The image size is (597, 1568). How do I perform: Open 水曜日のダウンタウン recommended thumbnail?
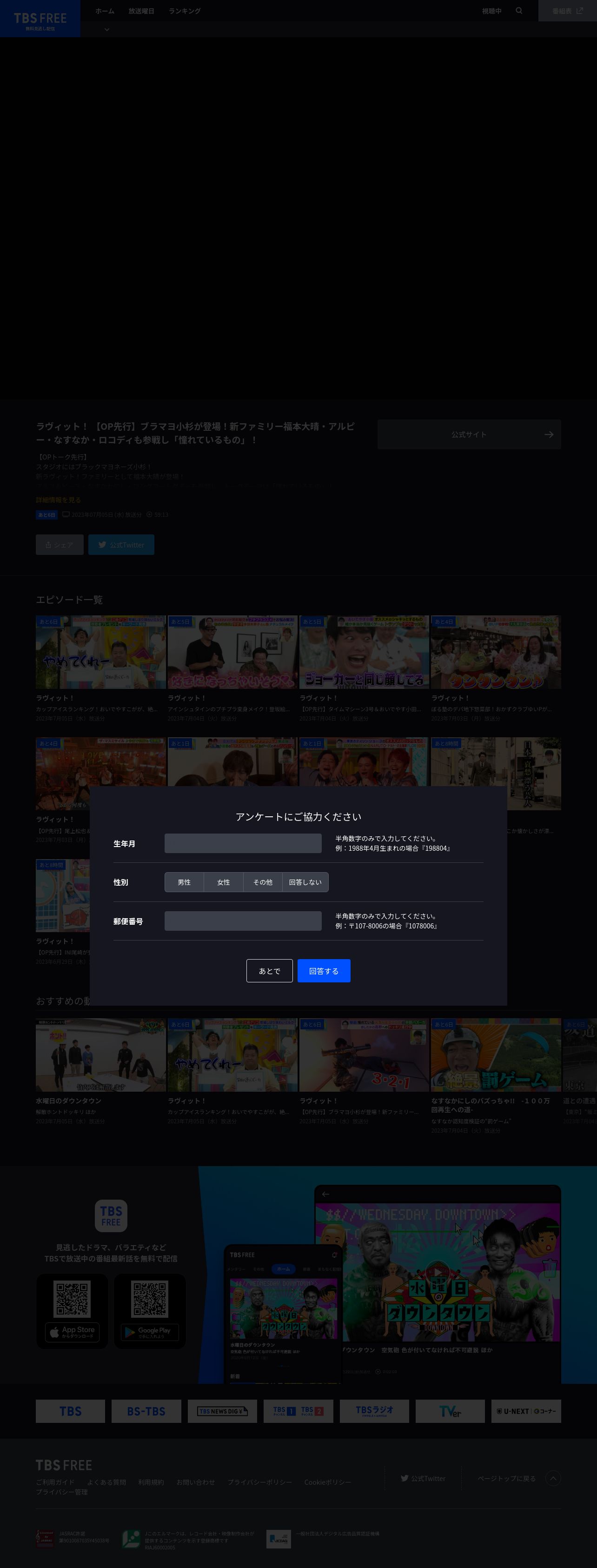pyautogui.click(x=100, y=1055)
